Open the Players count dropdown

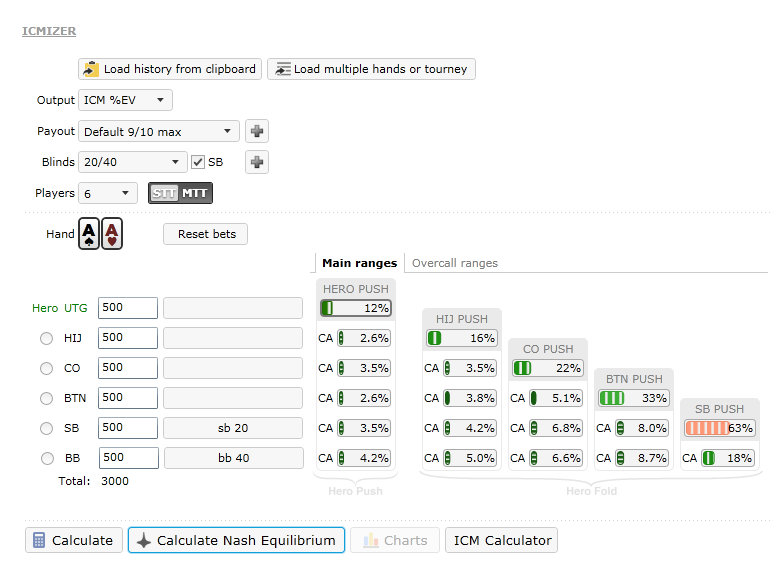click(x=108, y=193)
